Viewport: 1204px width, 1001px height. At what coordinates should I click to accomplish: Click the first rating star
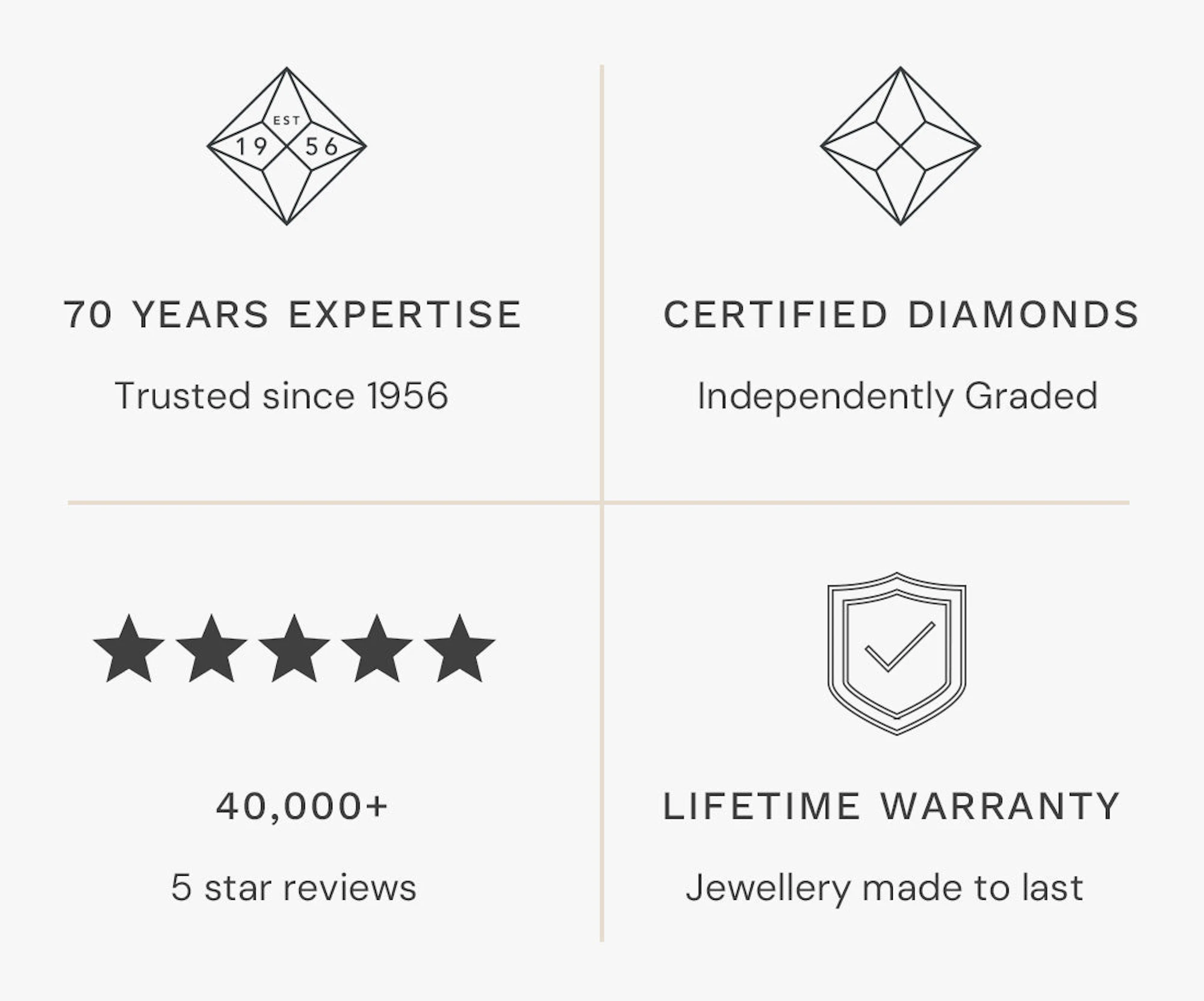(129, 650)
